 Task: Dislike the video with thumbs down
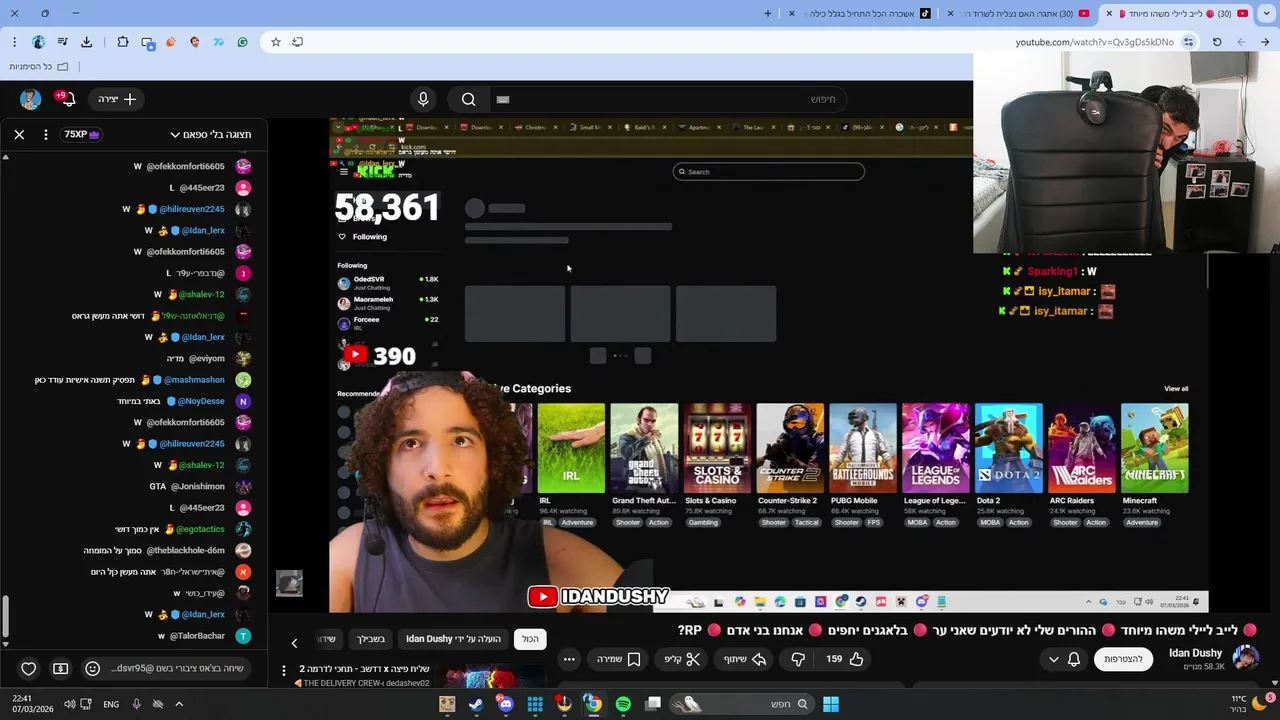797,659
